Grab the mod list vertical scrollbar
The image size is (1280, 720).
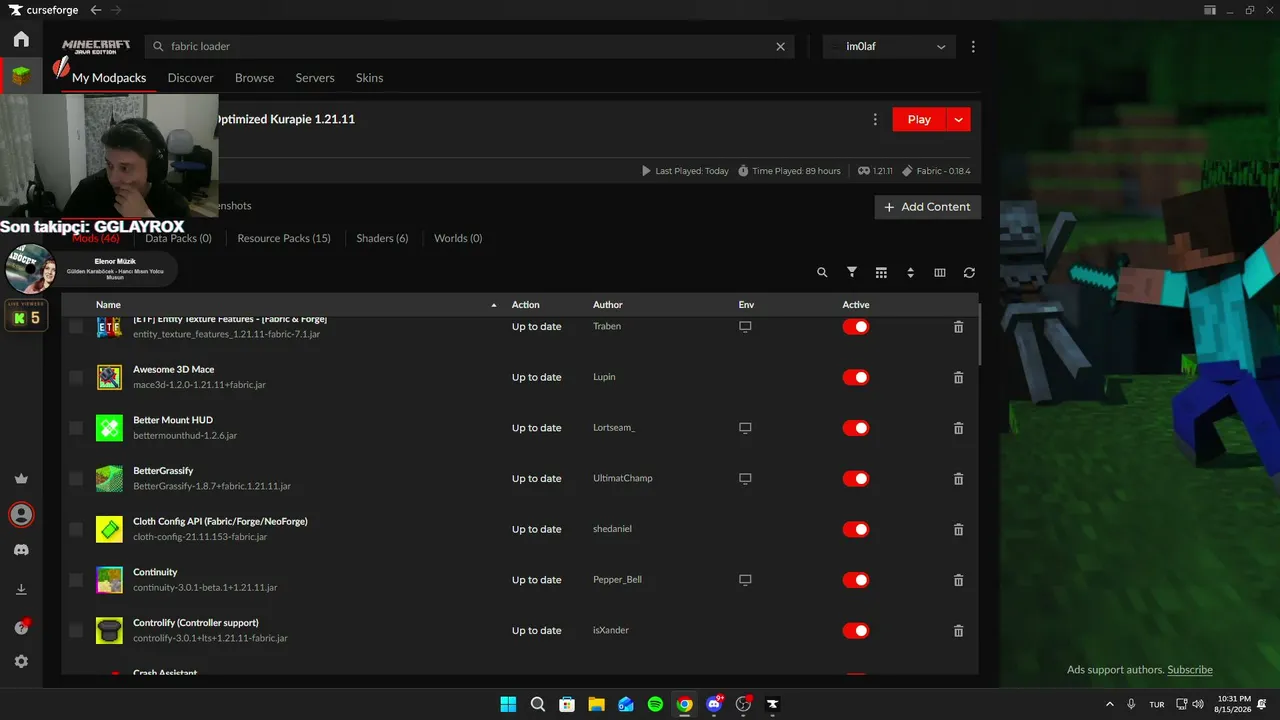click(x=980, y=335)
